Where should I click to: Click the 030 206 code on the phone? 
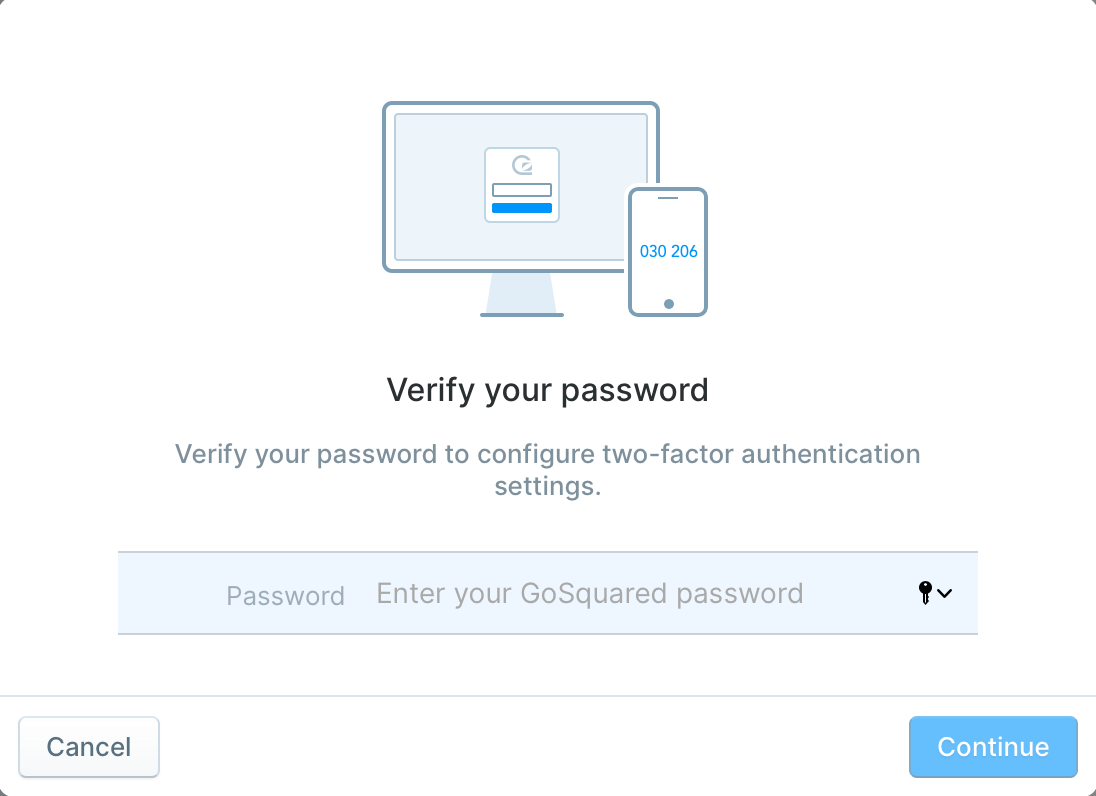click(x=668, y=252)
